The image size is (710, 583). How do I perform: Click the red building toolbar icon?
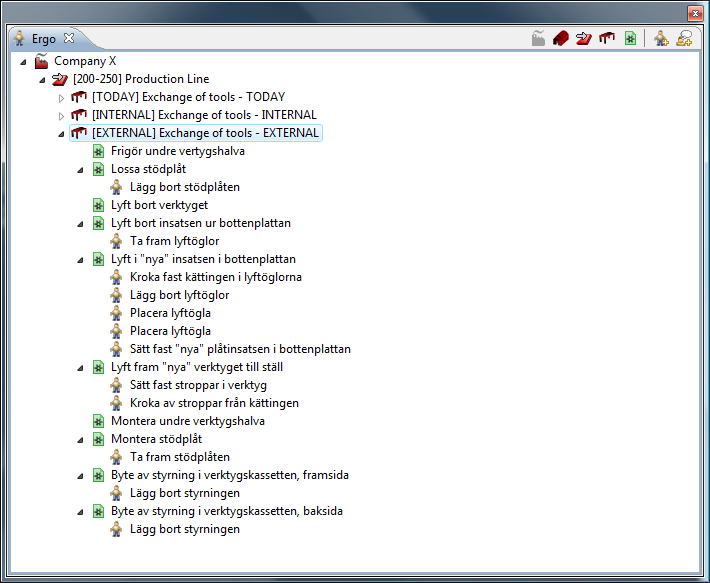tap(561, 39)
